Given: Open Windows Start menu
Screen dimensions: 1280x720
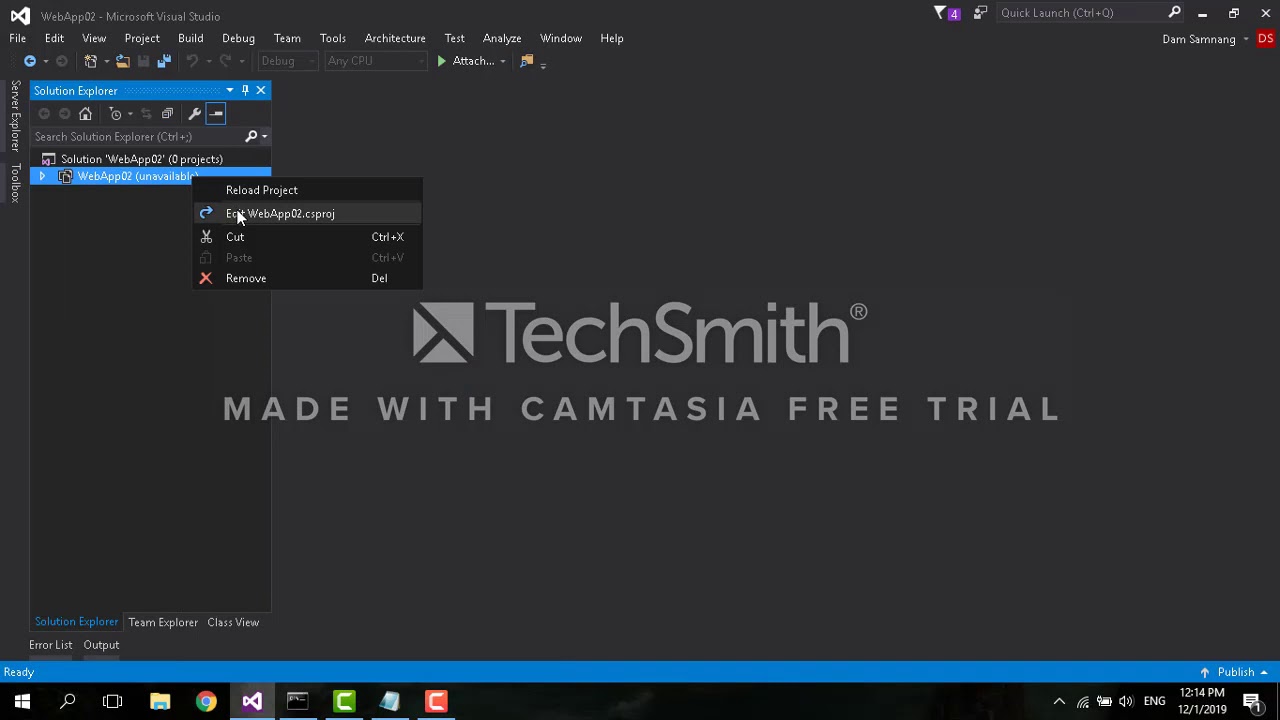Looking at the screenshot, I should 22,701.
